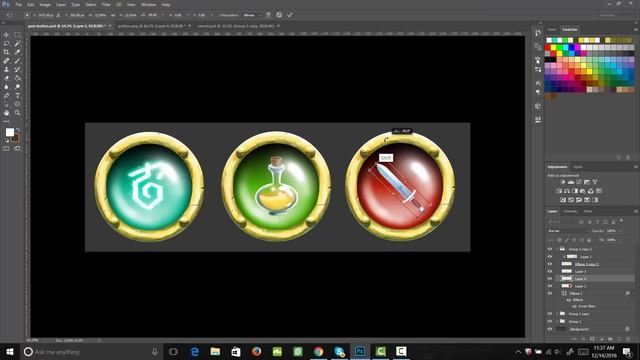Hide the Background layer
This screenshot has width=640, height=360.
click(550, 329)
